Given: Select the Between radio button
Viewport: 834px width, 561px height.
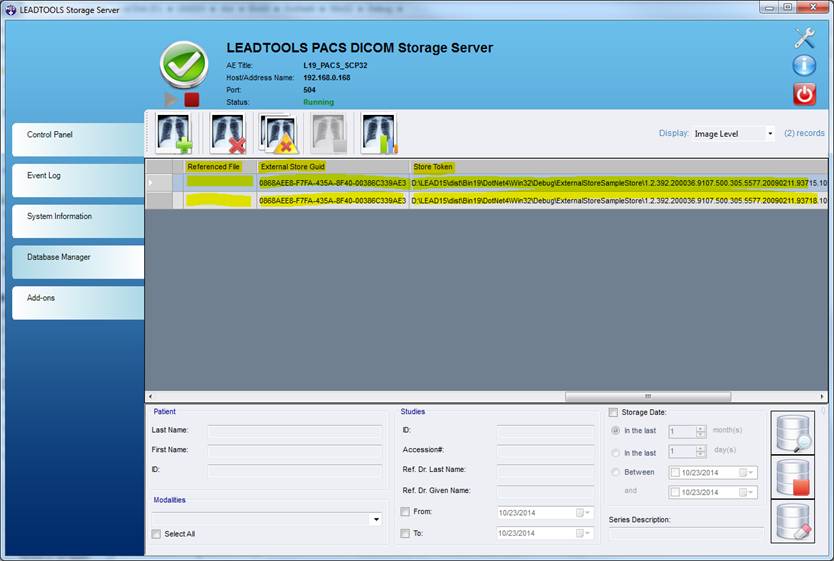Looking at the screenshot, I should click(x=615, y=472).
